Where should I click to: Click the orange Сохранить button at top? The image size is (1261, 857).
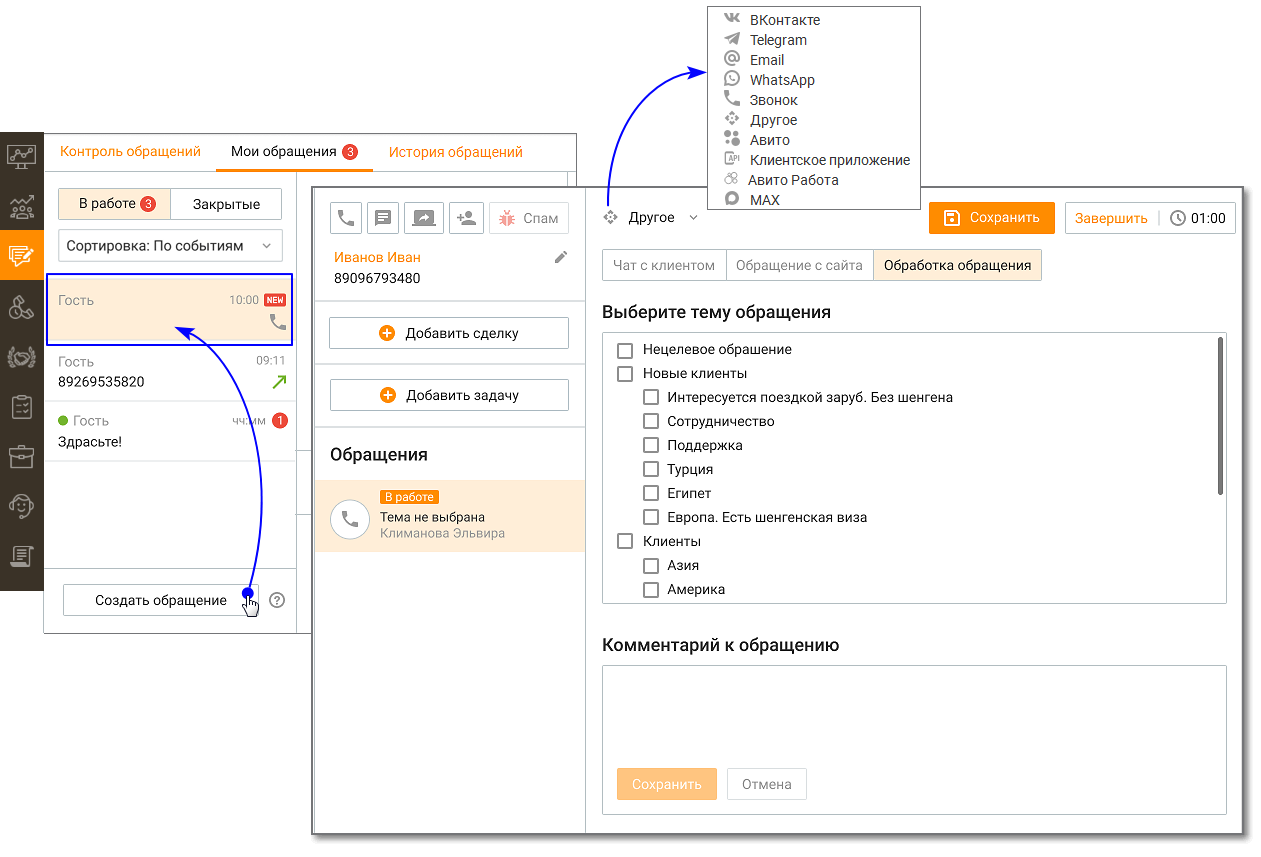992,217
